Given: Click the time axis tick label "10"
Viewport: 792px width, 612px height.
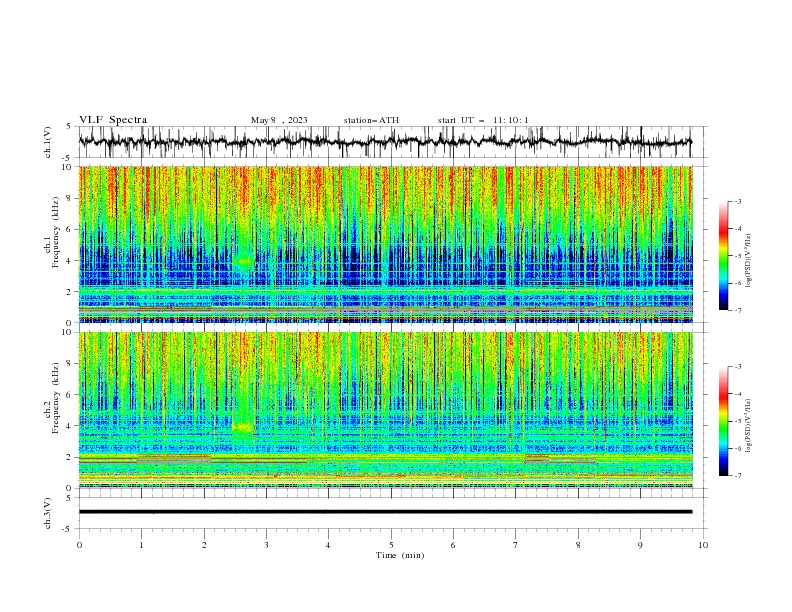Looking at the screenshot, I should point(703,545).
